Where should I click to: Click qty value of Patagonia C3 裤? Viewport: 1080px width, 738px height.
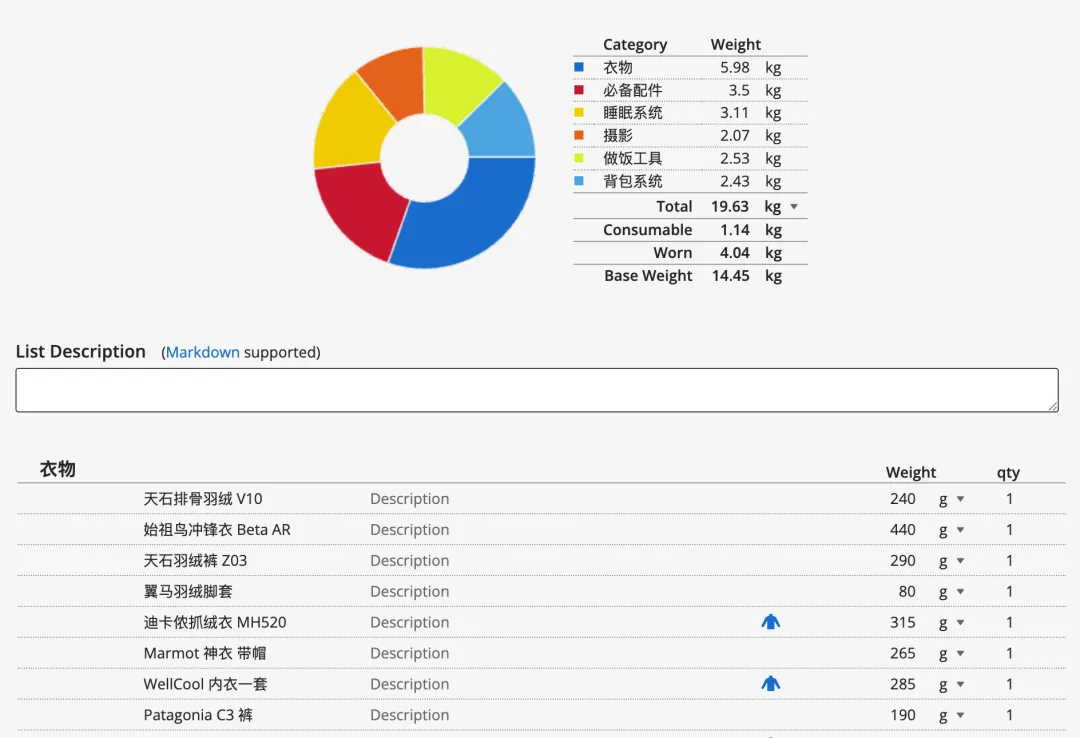coord(1009,716)
